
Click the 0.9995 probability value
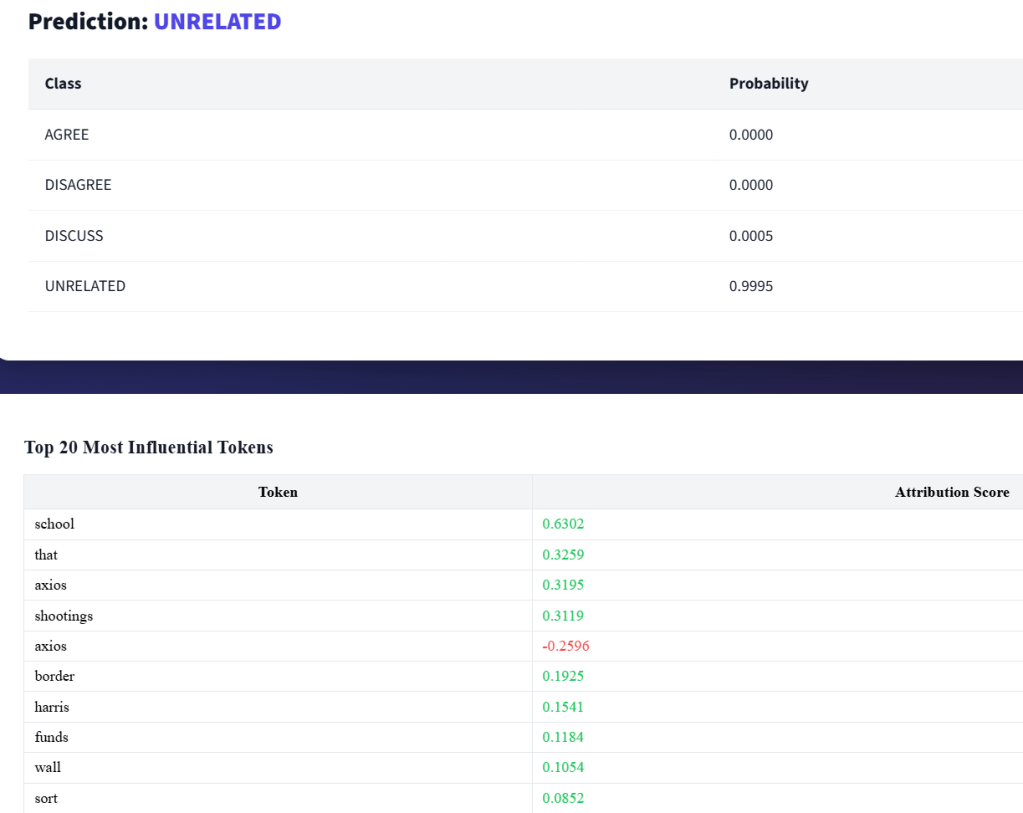751,286
